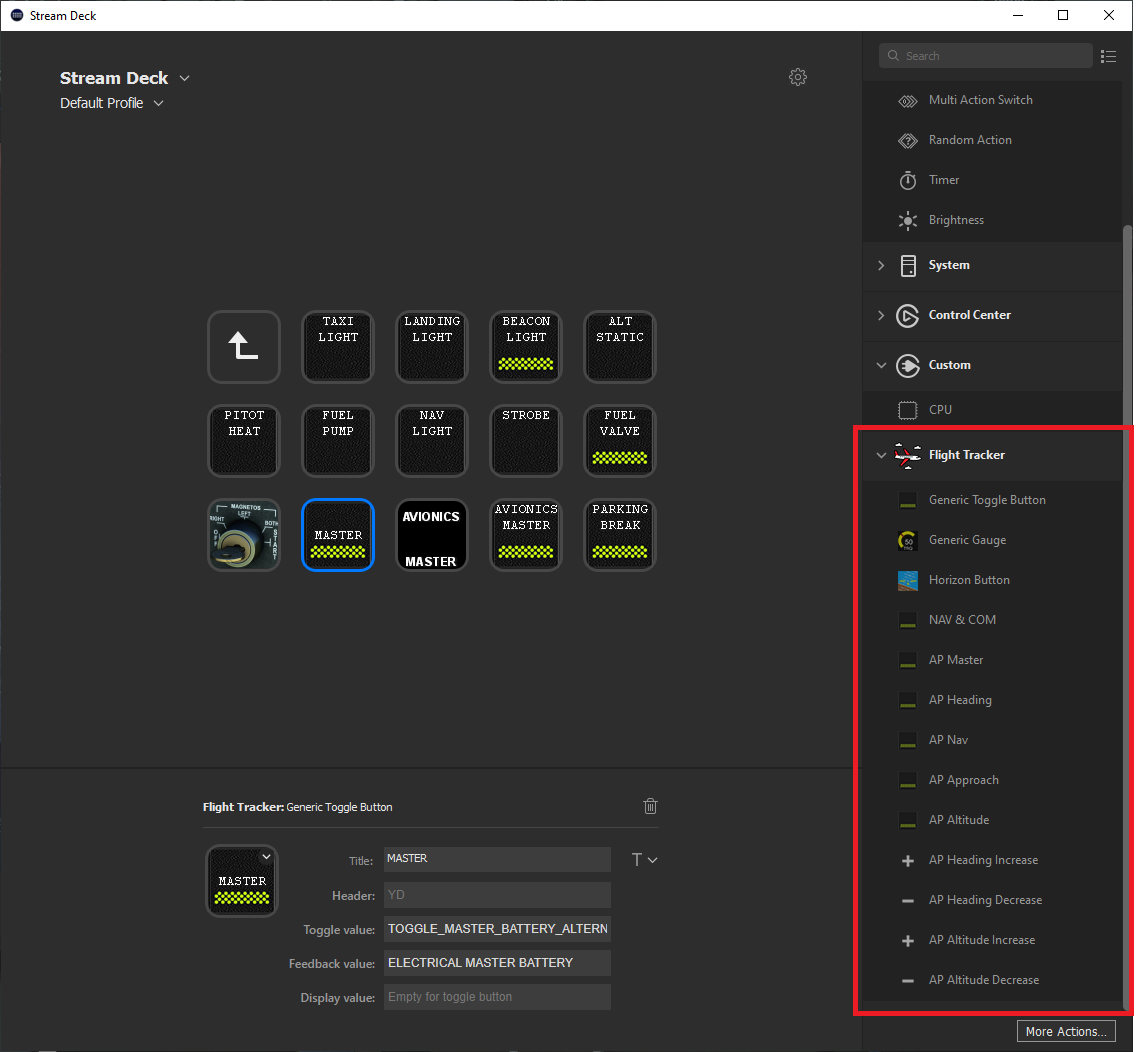
Task: Select the PARKING BREAK key
Action: 620,535
